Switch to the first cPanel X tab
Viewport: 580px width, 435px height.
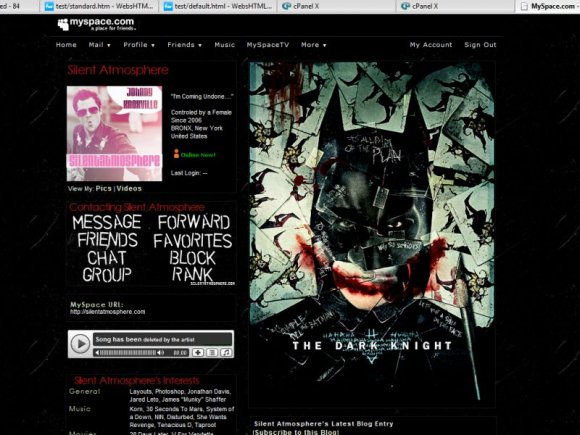pyautogui.click(x=337, y=6)
